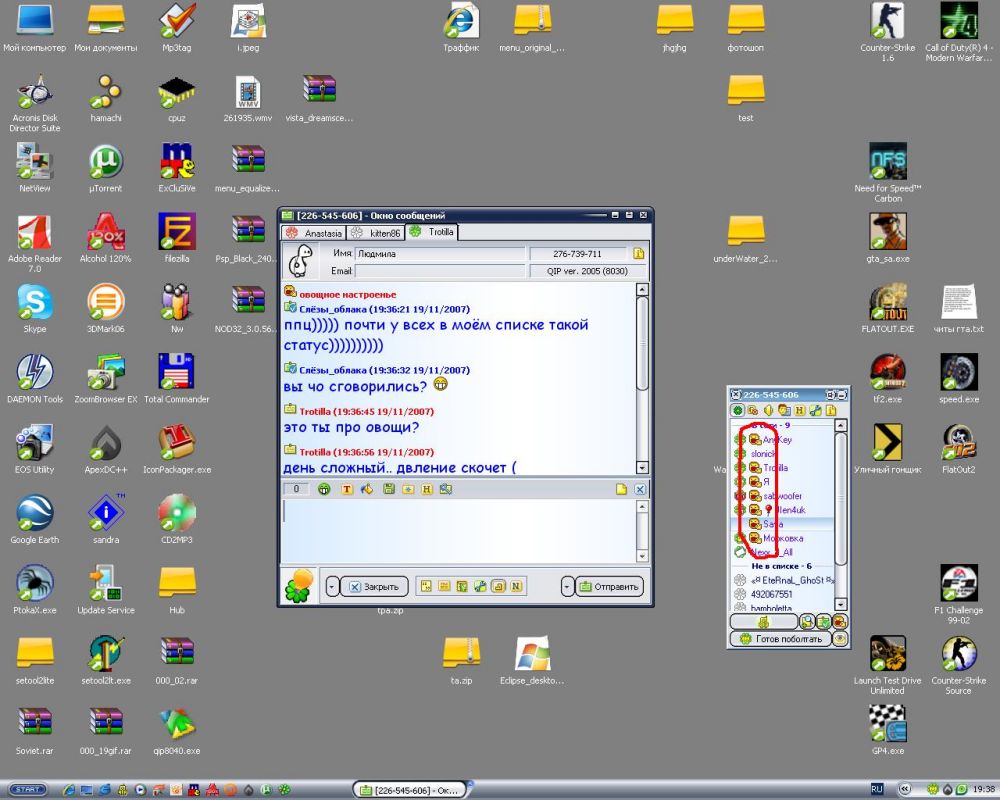The image size is (1000, 800).
Task: Open the Готов поболтать status dropdown
Action: [780, 639]
